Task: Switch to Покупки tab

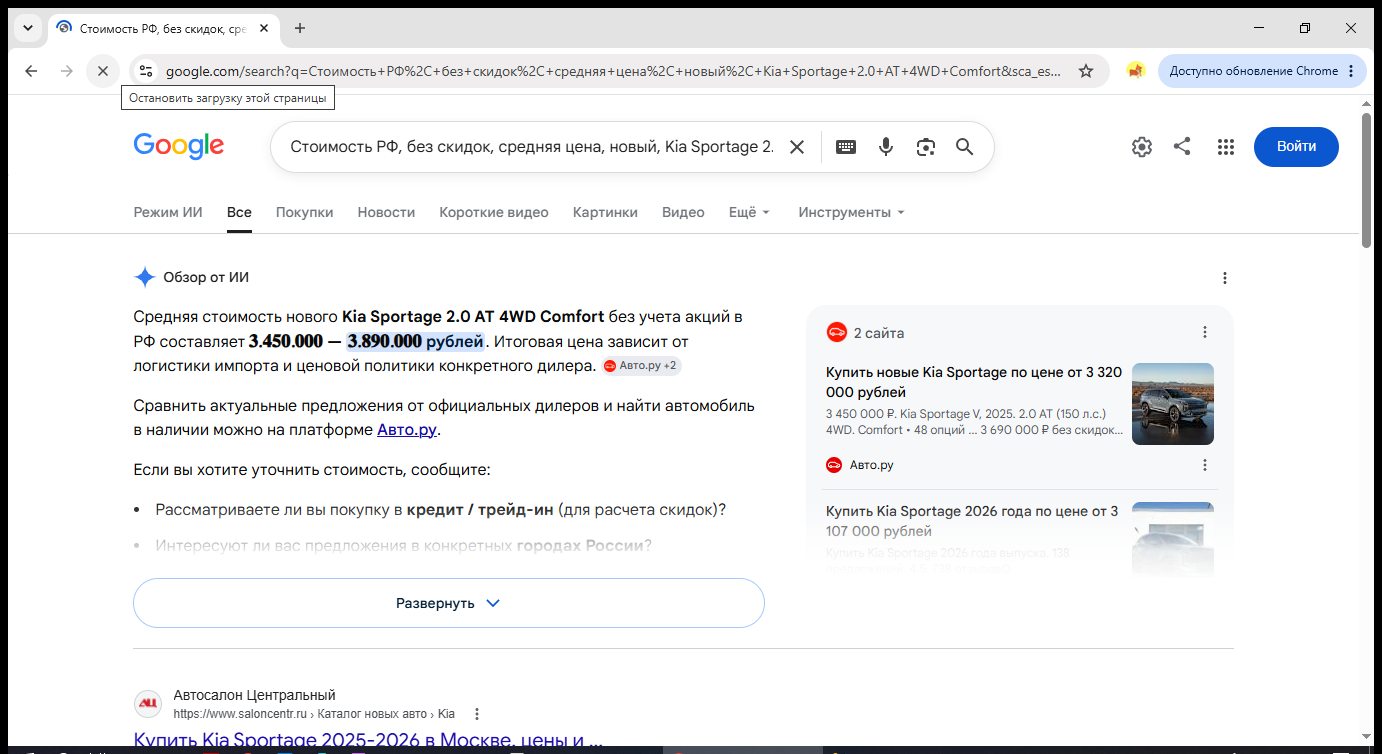Action: (x=305, y=212)
